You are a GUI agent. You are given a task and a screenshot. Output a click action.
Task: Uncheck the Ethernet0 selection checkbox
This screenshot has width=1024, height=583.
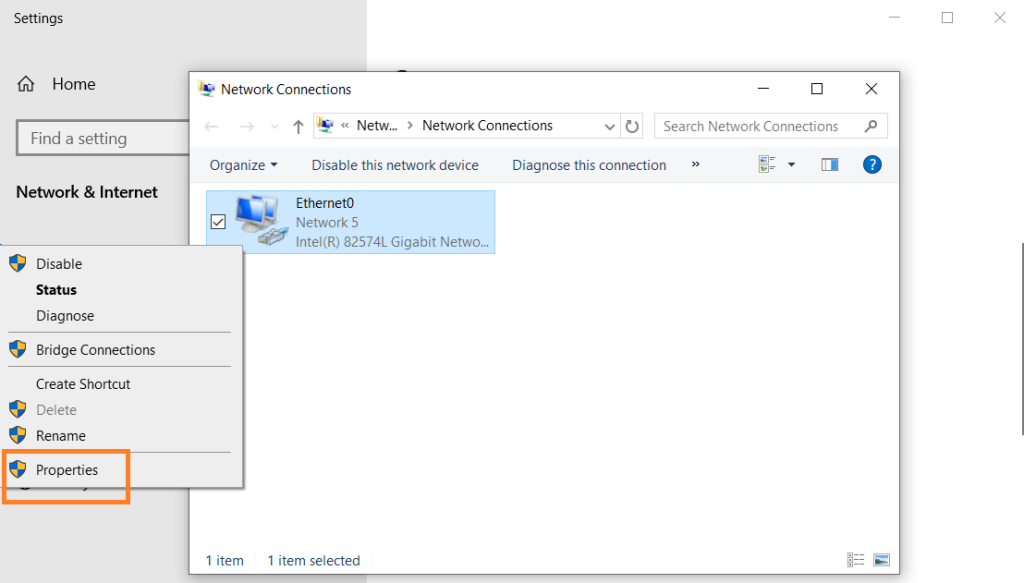219,222
